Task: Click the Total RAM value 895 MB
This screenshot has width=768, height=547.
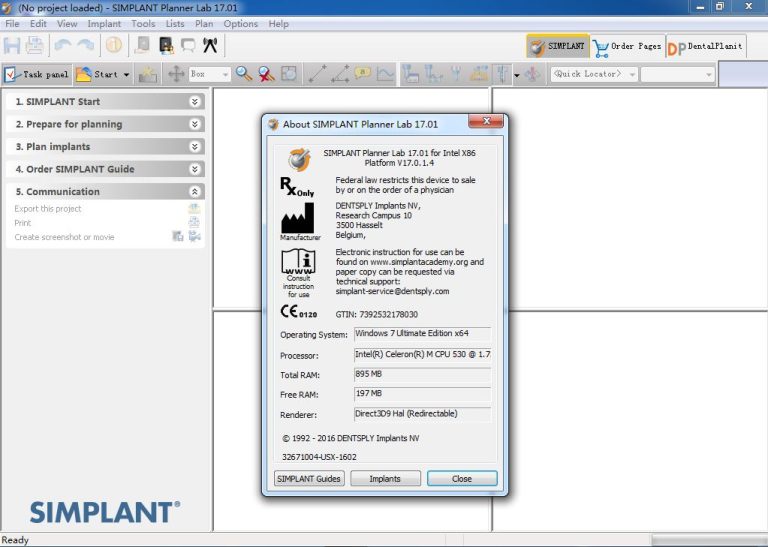Action: pyautogui.click(x=422, y=374)
